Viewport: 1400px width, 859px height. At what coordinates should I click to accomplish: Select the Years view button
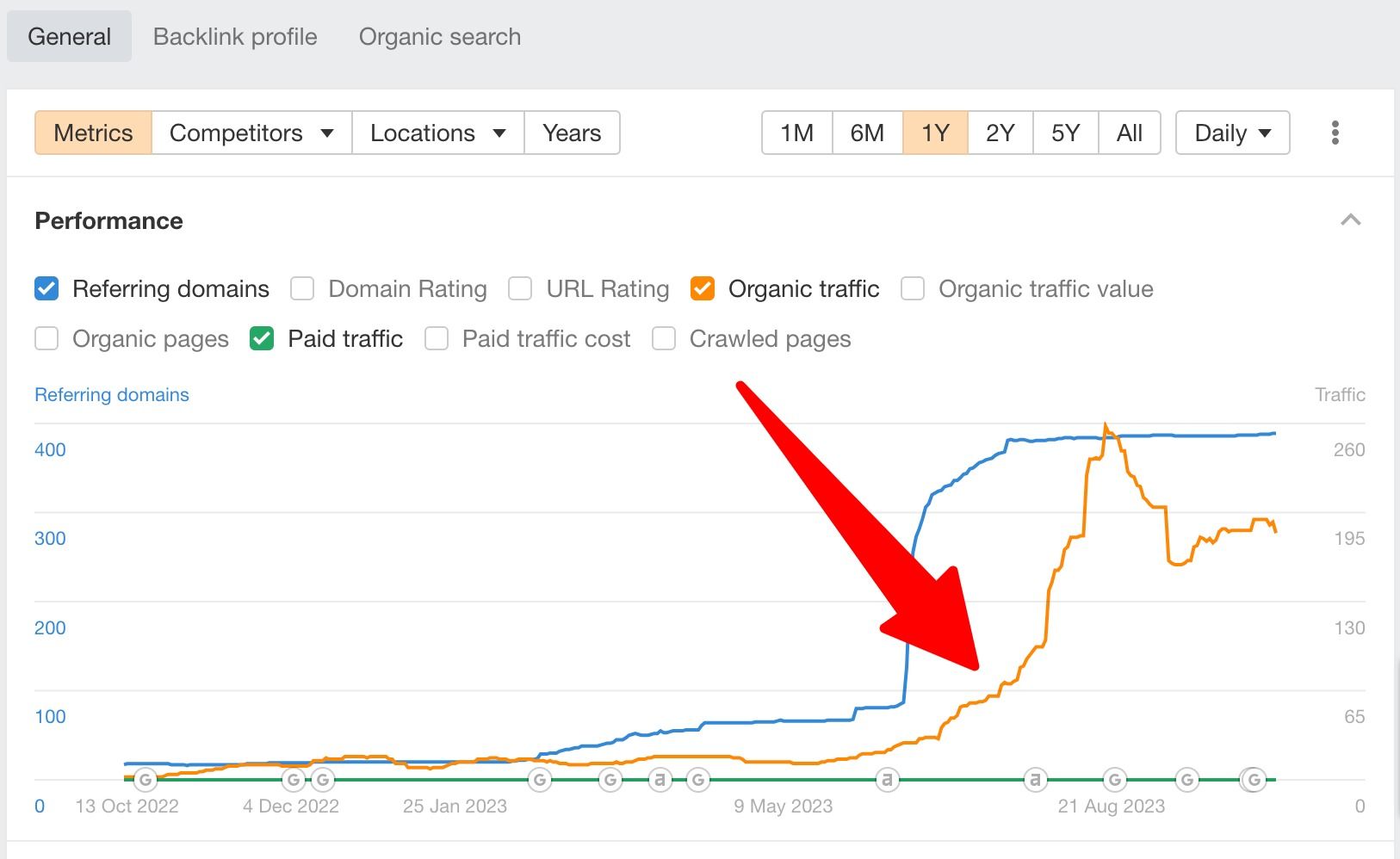[x=572, y=133]
